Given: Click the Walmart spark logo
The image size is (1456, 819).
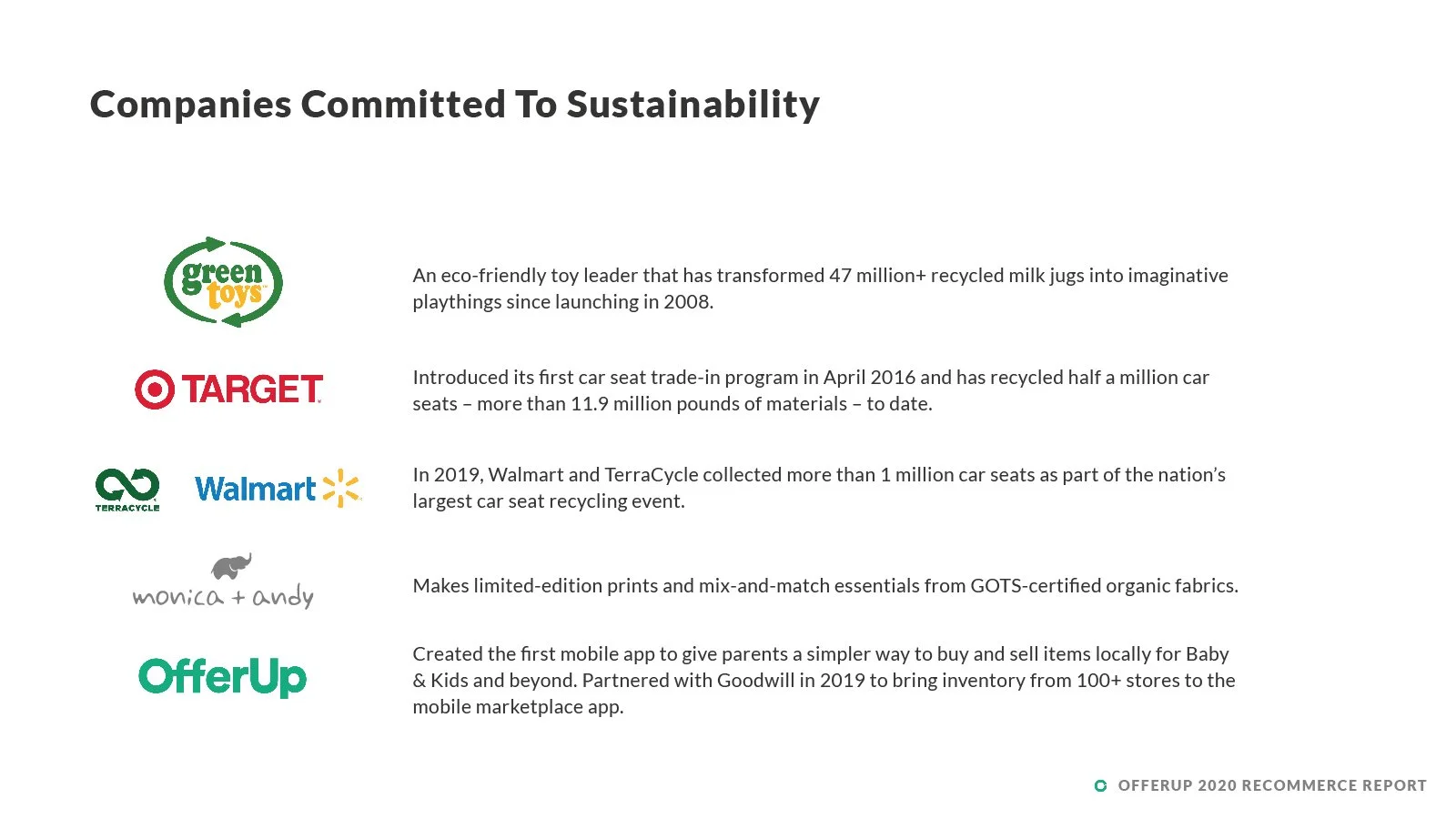Looking at the screenshot, I should pos(341,488).
